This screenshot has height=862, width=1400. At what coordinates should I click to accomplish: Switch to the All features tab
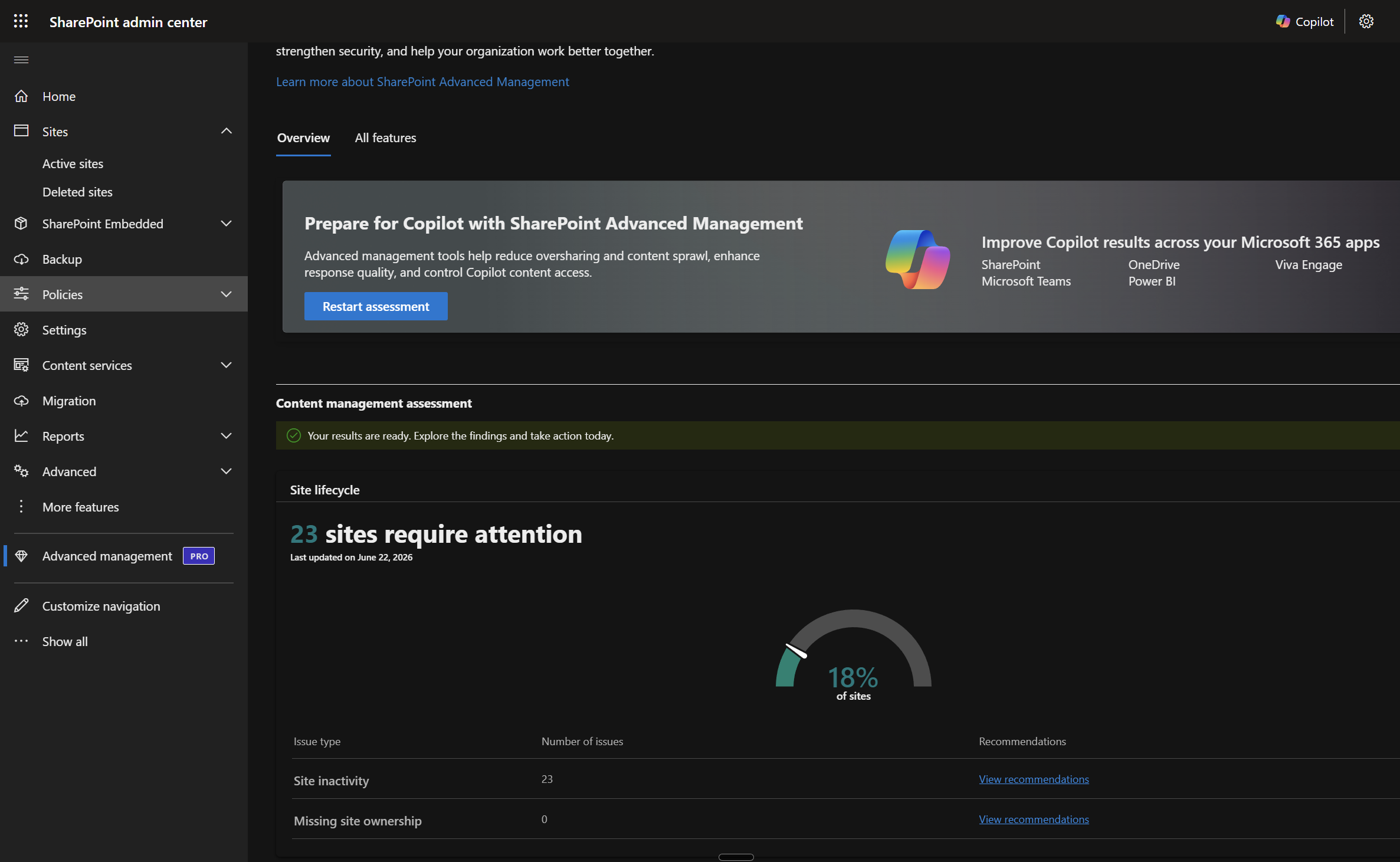point(385,138)
